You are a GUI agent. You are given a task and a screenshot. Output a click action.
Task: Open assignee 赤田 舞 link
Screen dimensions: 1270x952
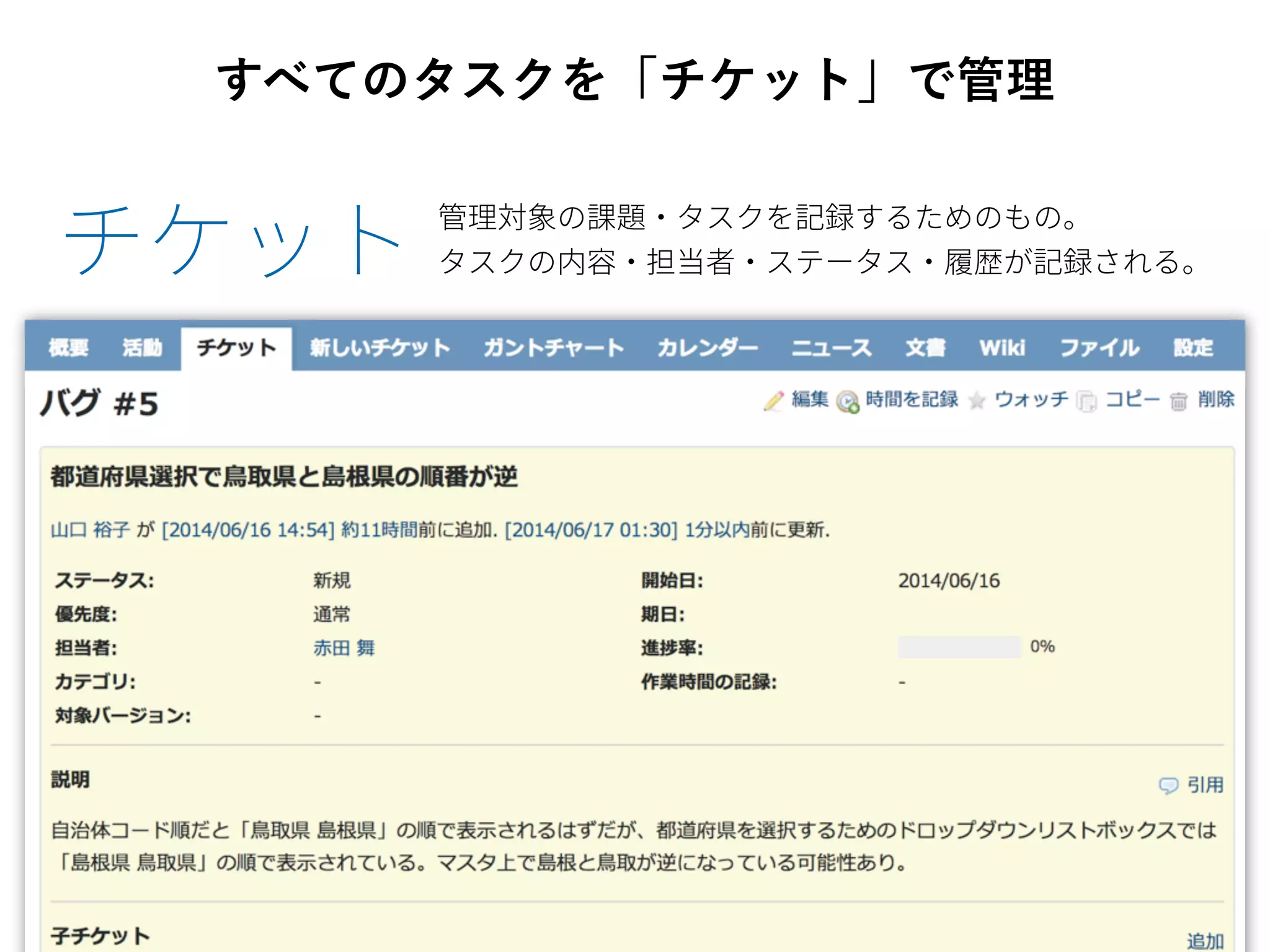(x=344, y=648)
